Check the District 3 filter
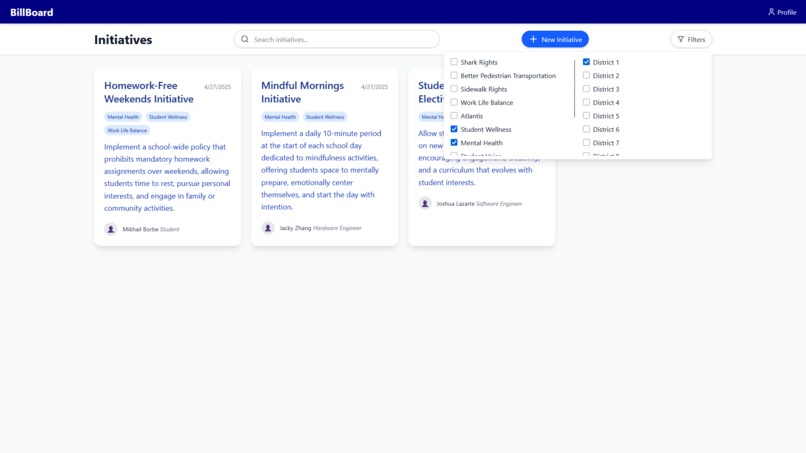806x453 pixels. [586, 88]
